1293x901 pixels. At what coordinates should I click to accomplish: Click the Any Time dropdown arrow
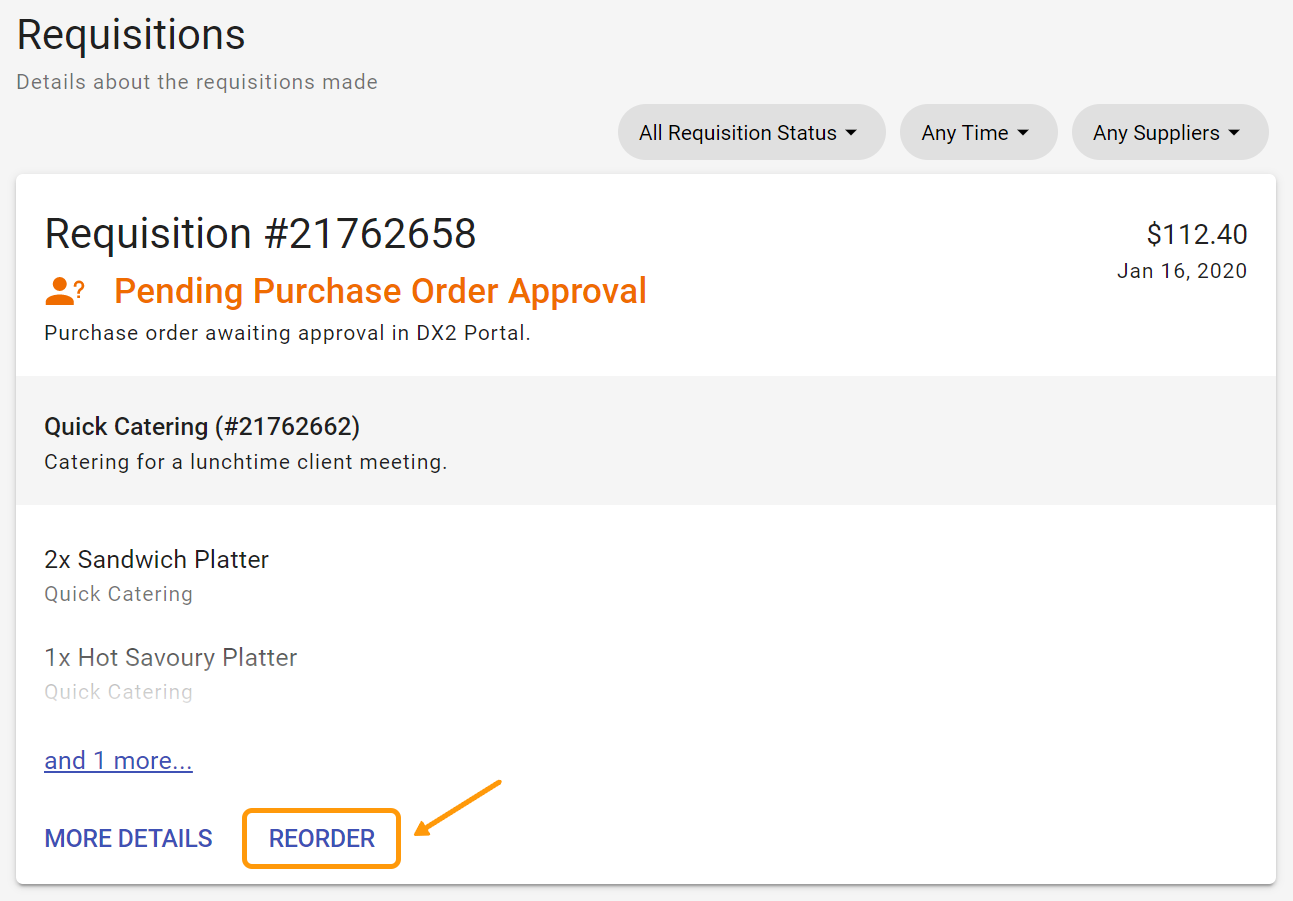click(x=1024, y=132)
